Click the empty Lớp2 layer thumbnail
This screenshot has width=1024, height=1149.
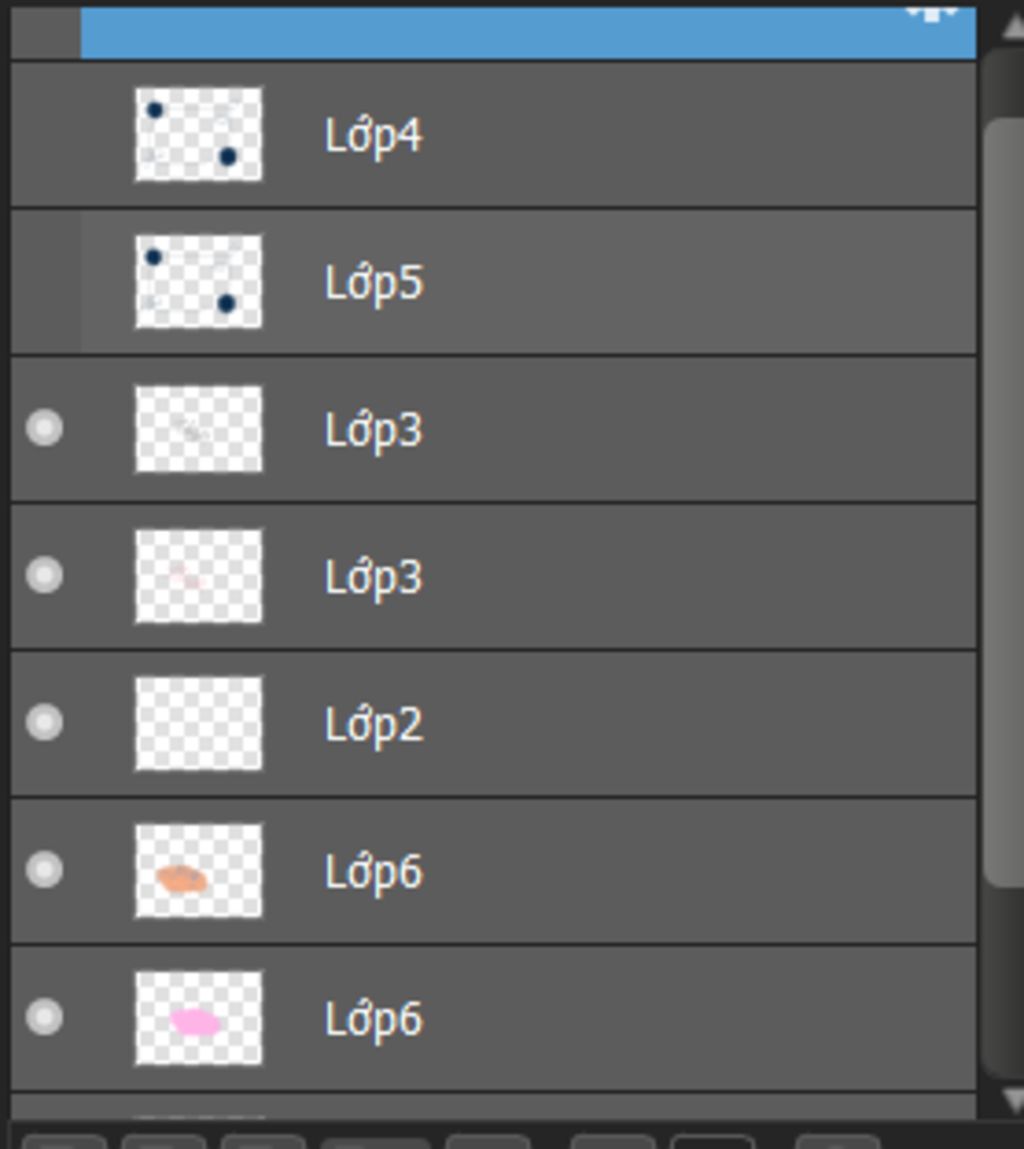click(199, 723)
